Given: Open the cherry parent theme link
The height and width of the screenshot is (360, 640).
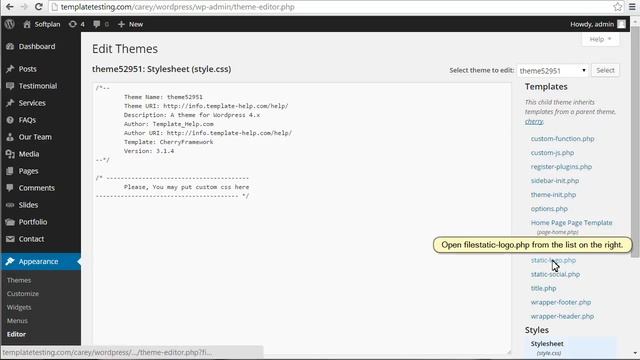Looking at the screenshot, I should click(534, 121).
